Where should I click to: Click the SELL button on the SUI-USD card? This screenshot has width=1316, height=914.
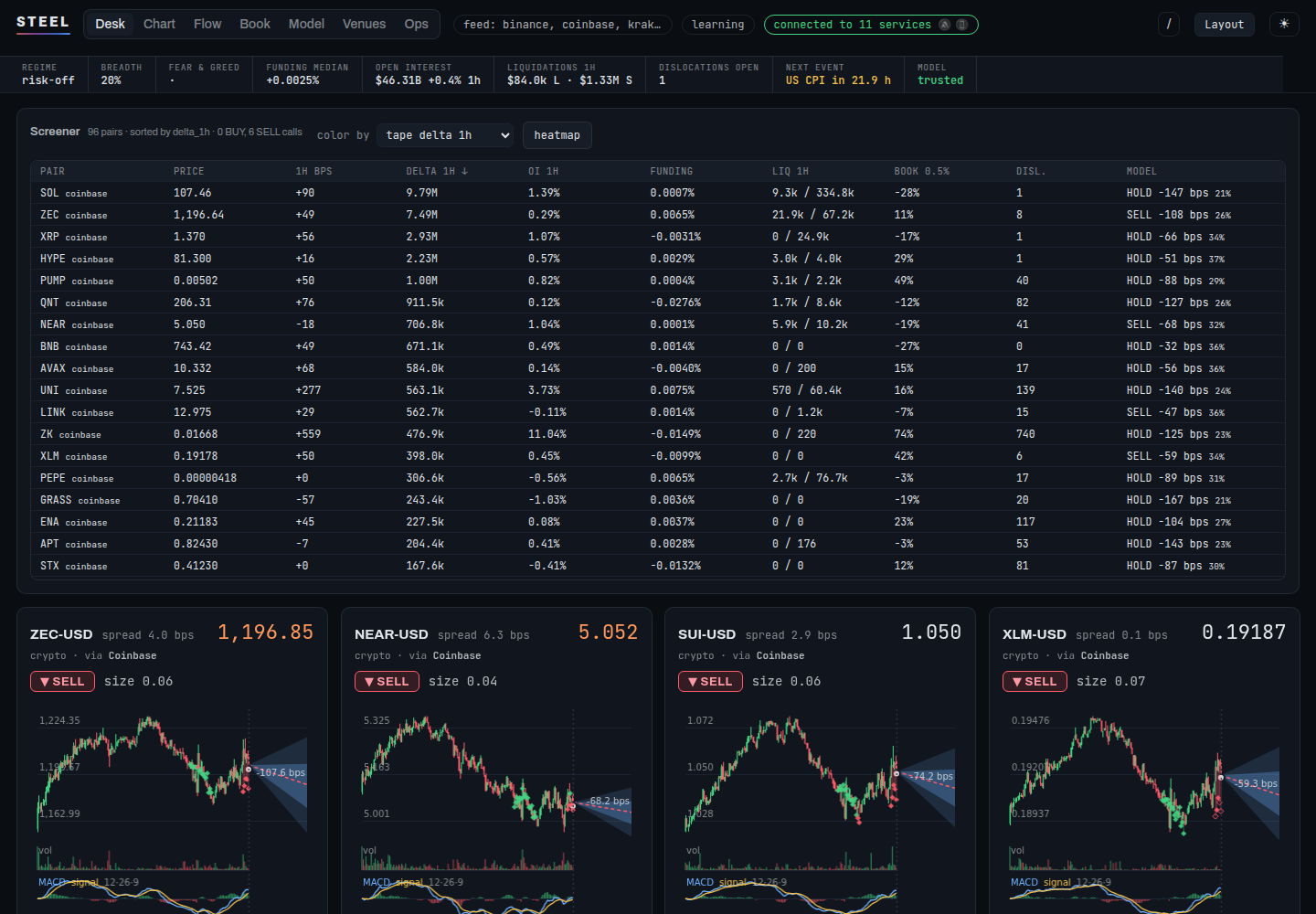pos(711,681)
